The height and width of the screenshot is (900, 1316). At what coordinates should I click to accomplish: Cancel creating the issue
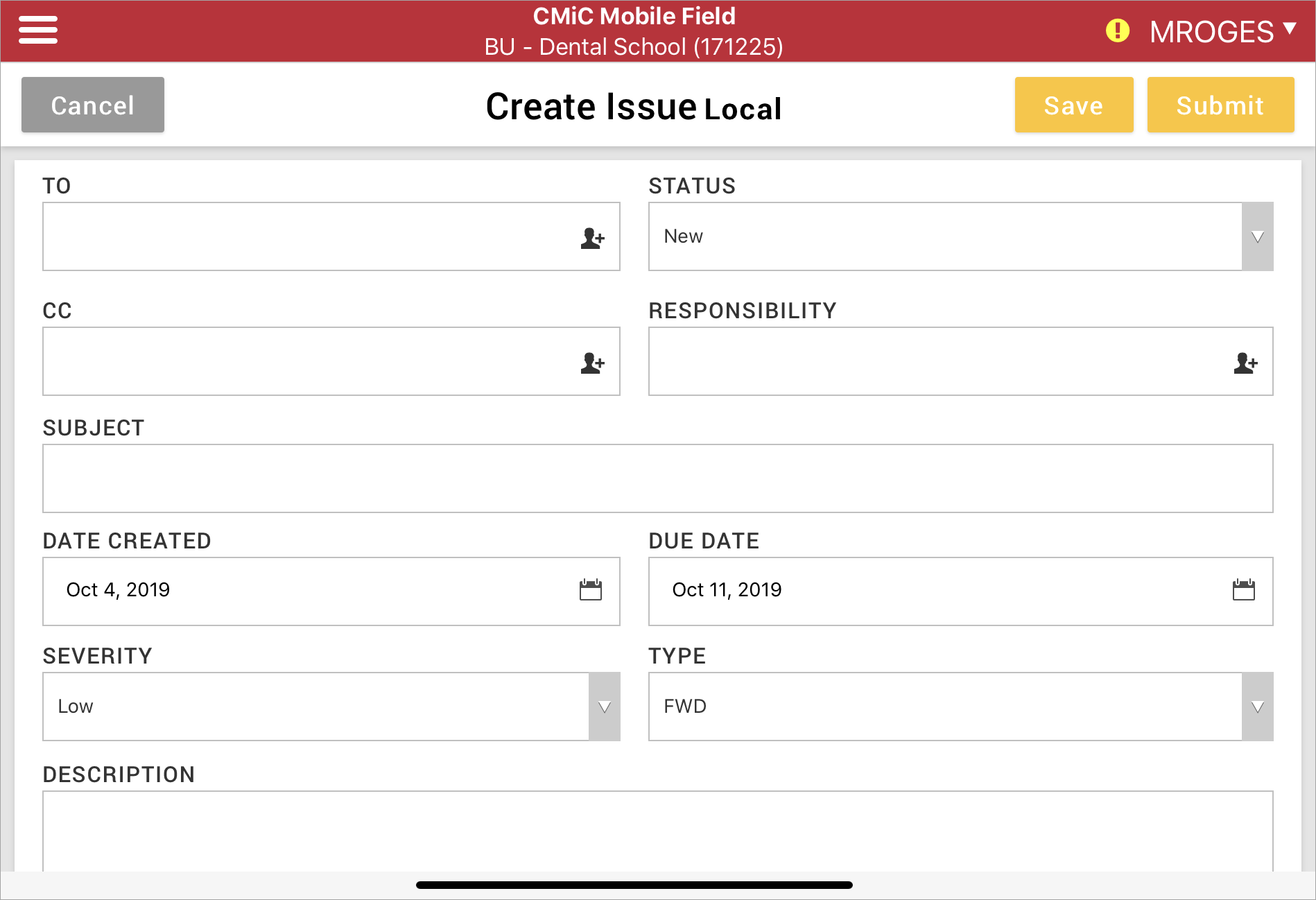tap(93, 105)
